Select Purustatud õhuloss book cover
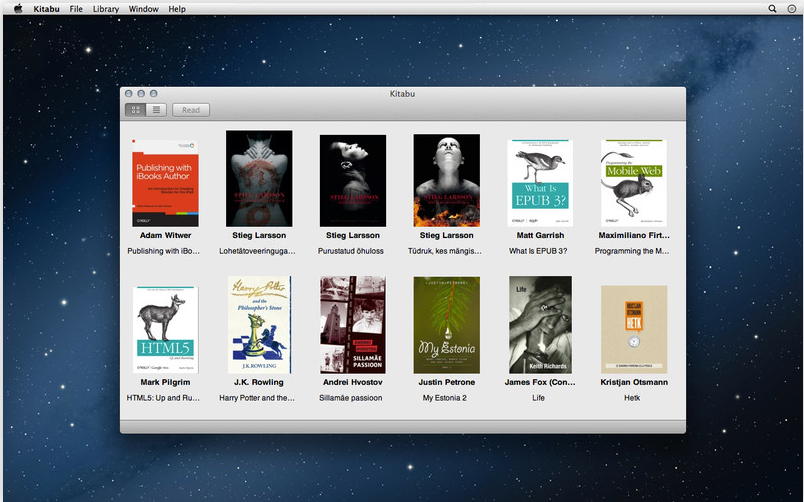Image resolution: width=804 pixels, height=502 pixels. tap(353, 180)
